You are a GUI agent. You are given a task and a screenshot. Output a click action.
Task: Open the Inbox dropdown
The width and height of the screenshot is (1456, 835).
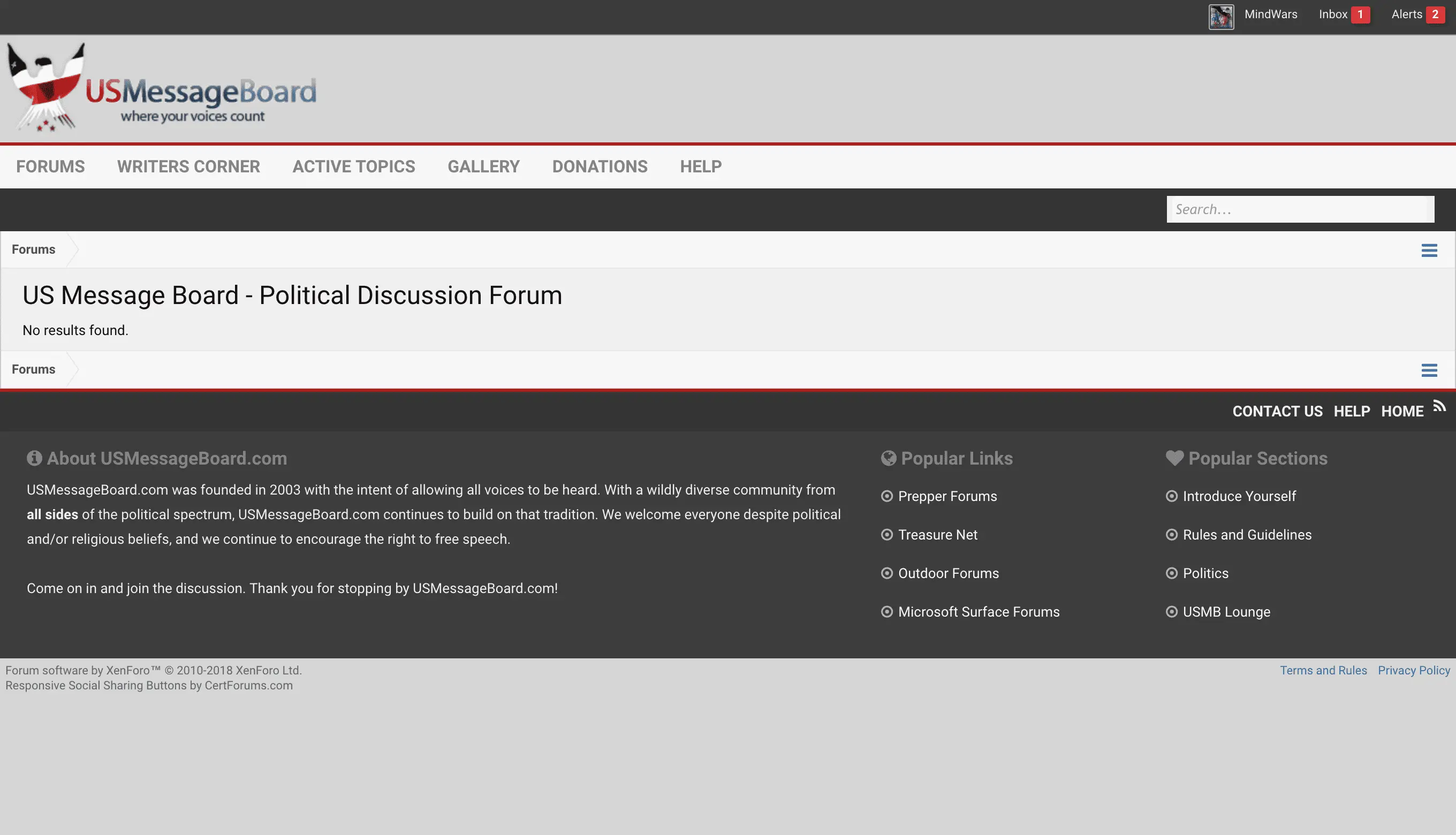pos(1332,14)
